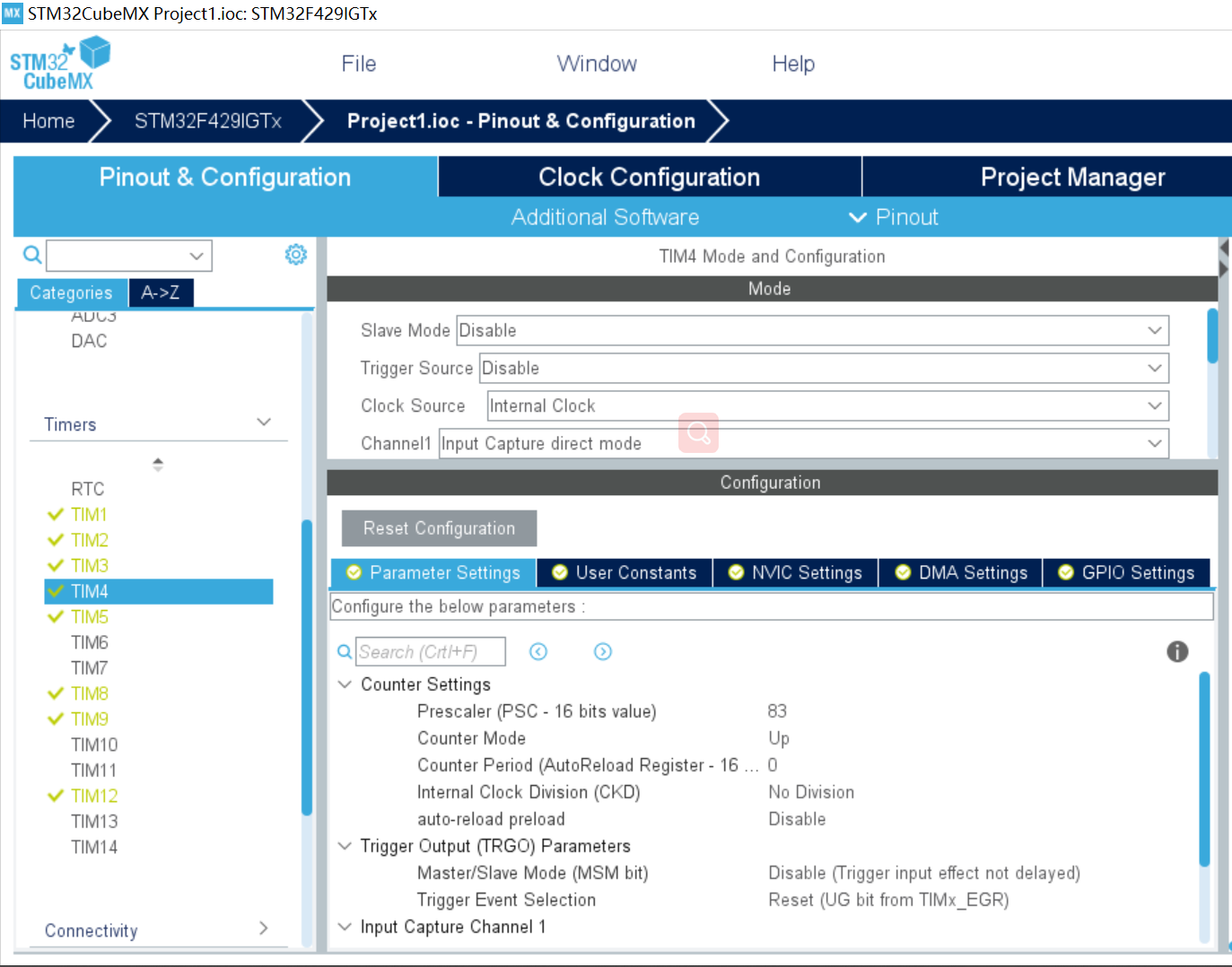1232x967 pixels.
Task: Select TIM8 in the Timers list
Action: click(x=90, y=693)
